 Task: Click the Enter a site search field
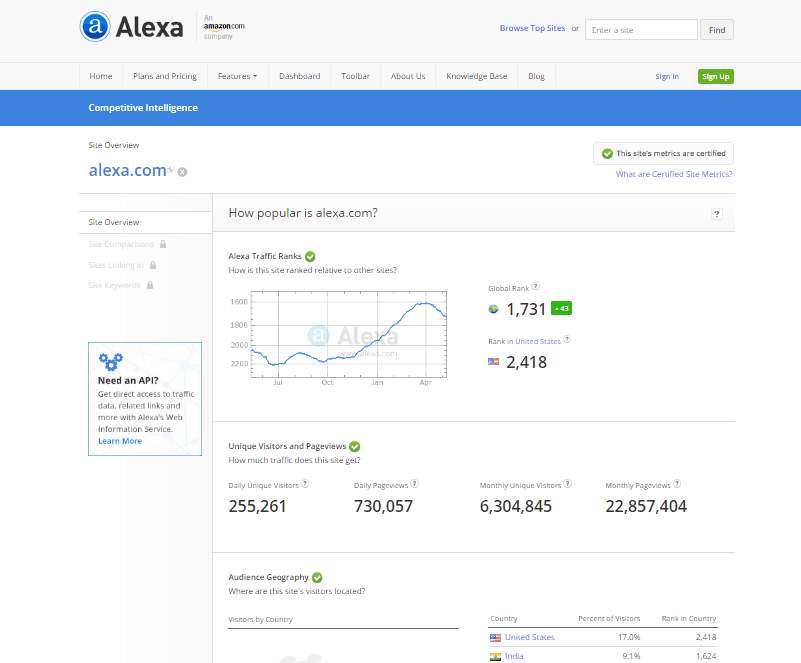click(641, 30)
